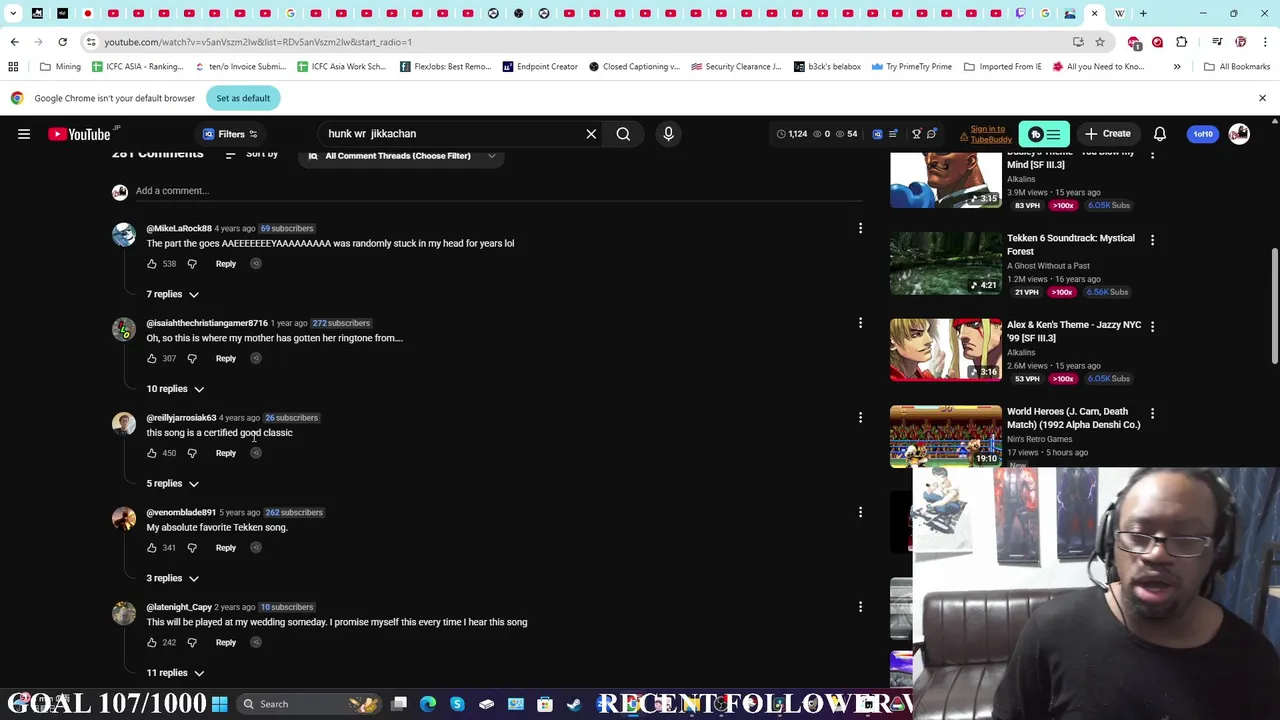Reply to the ringtone comment
The width and height of the screenshot is (1280, 720).
tap(226, 359)
